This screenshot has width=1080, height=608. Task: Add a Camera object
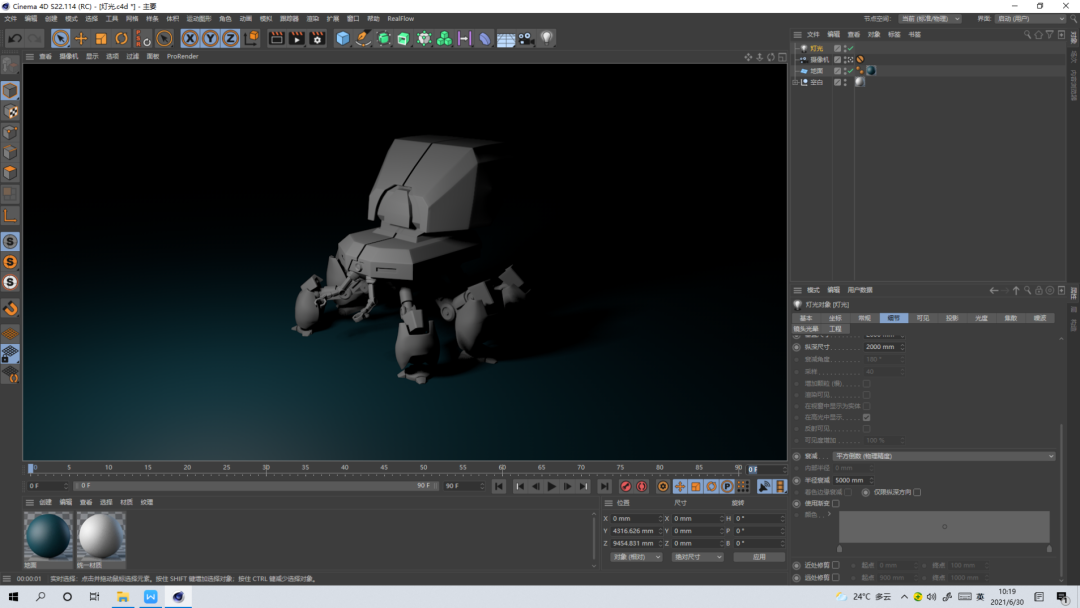point(526,39)
